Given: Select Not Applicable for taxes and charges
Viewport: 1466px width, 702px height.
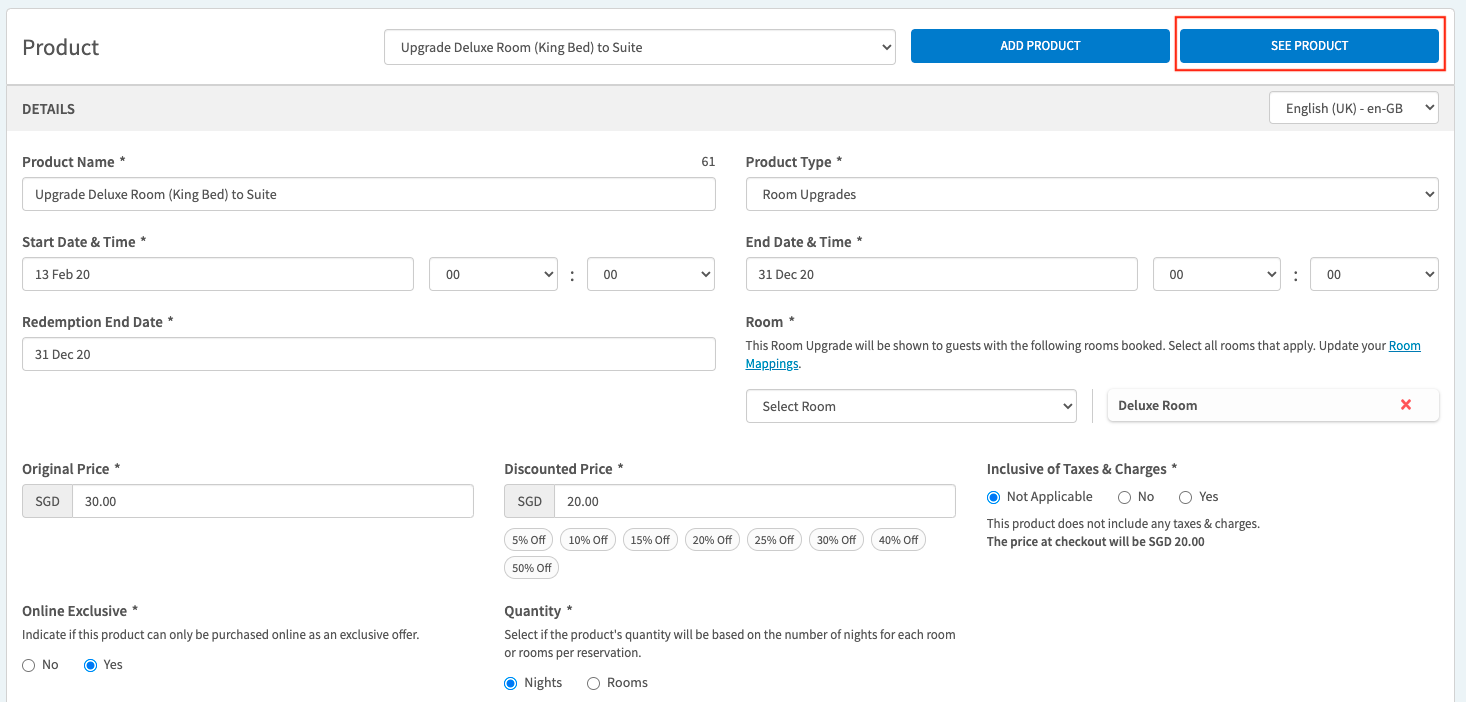Looking at the screenshot, I should click(994, 497).
